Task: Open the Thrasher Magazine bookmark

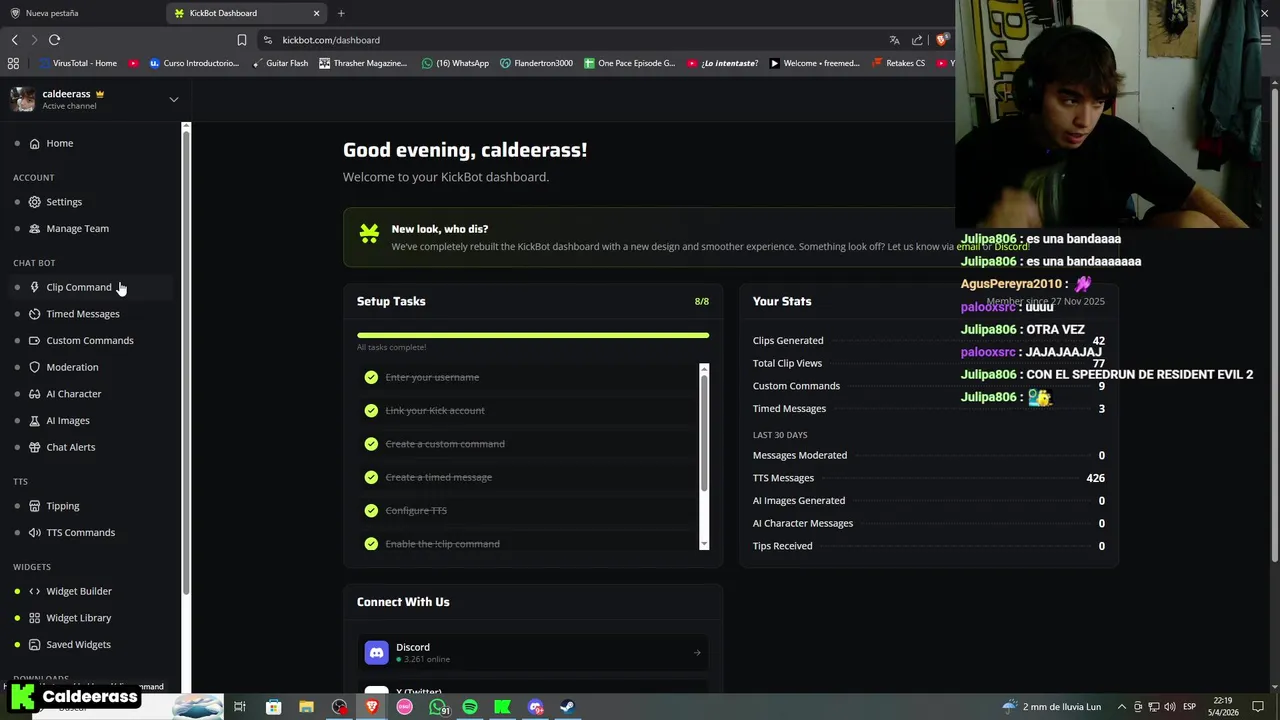Action: pyautogui.click(x=363, y=63)
